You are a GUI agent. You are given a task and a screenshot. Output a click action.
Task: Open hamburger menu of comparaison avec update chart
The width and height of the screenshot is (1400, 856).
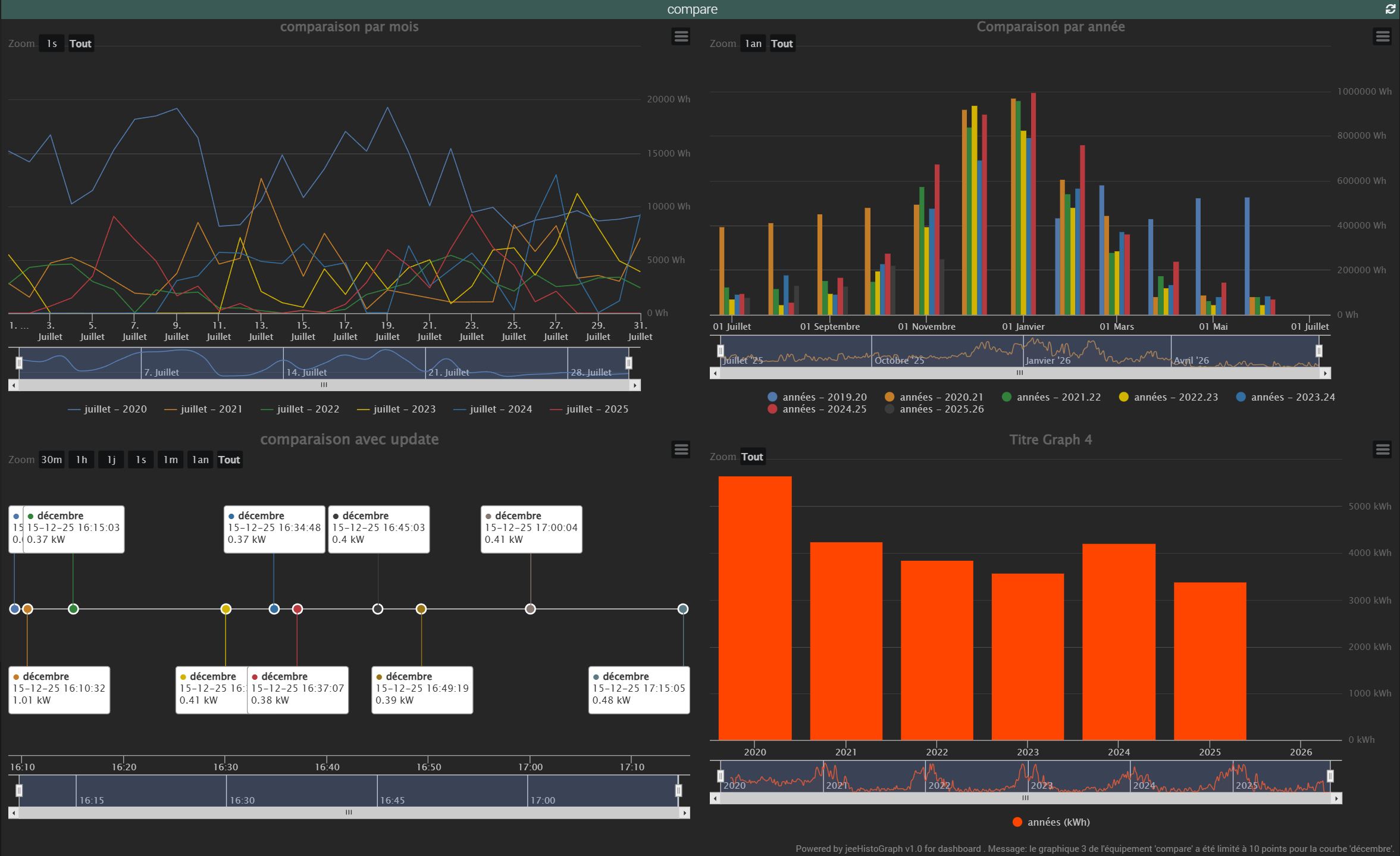click(x=681, y=449)
